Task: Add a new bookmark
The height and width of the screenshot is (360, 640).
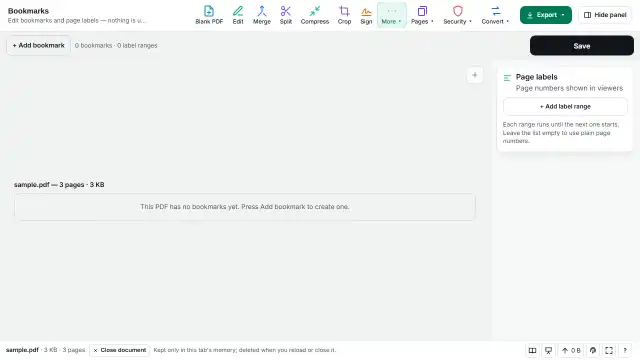Action: tap(38, 45)
